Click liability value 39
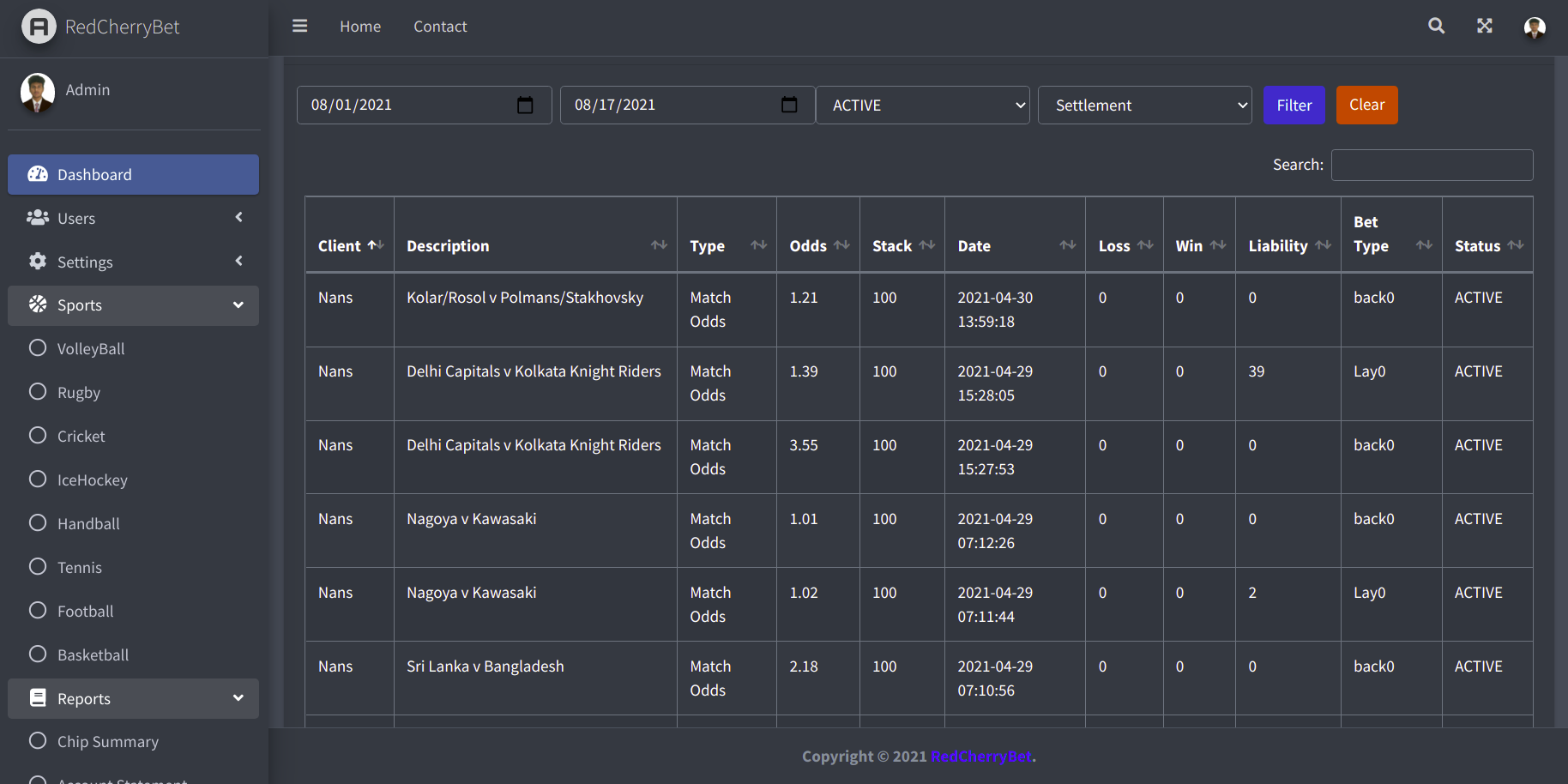The image size is (1568, 784). [1257, 371]
